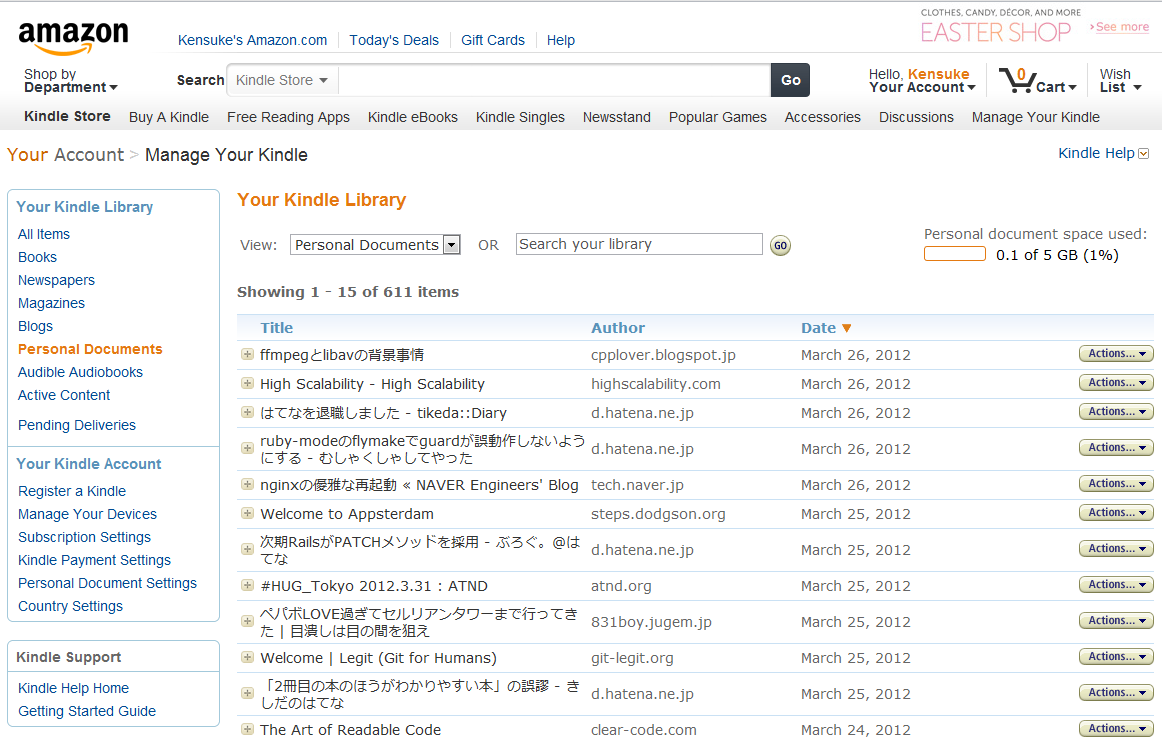Expand the ffmpegとlibavの背景事情 row
The image size is (1162, 741).
pyautogui.click(x=248, y=354)
